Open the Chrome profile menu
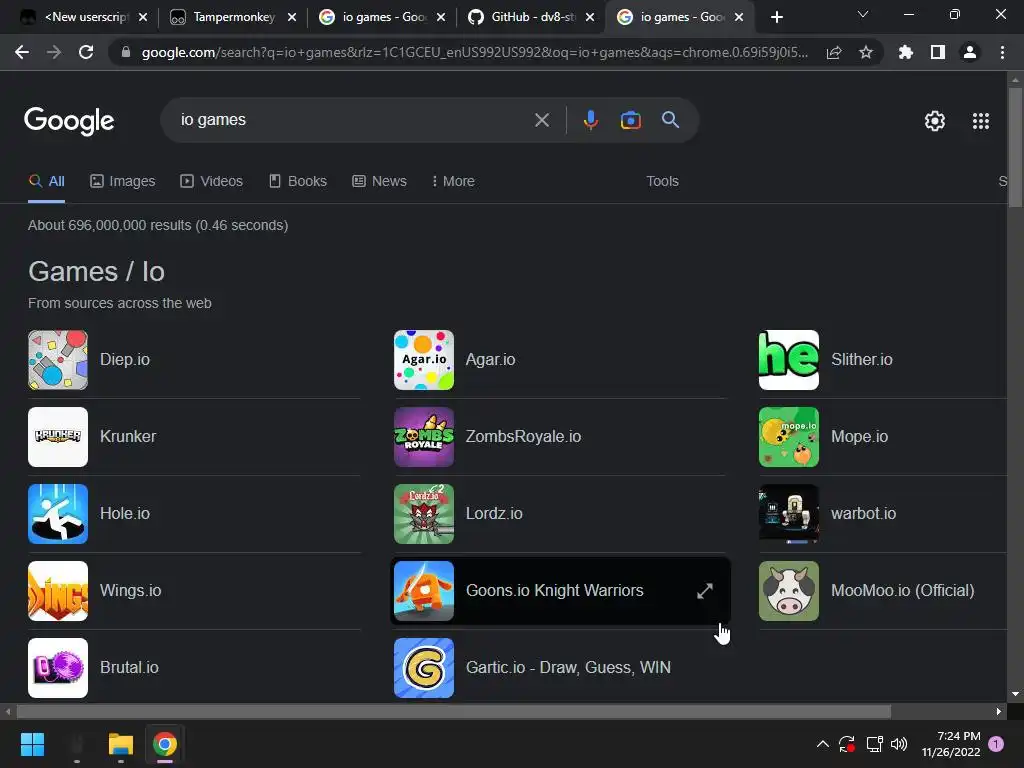This screenshot has height=768, width=1024. coord(970,52)
